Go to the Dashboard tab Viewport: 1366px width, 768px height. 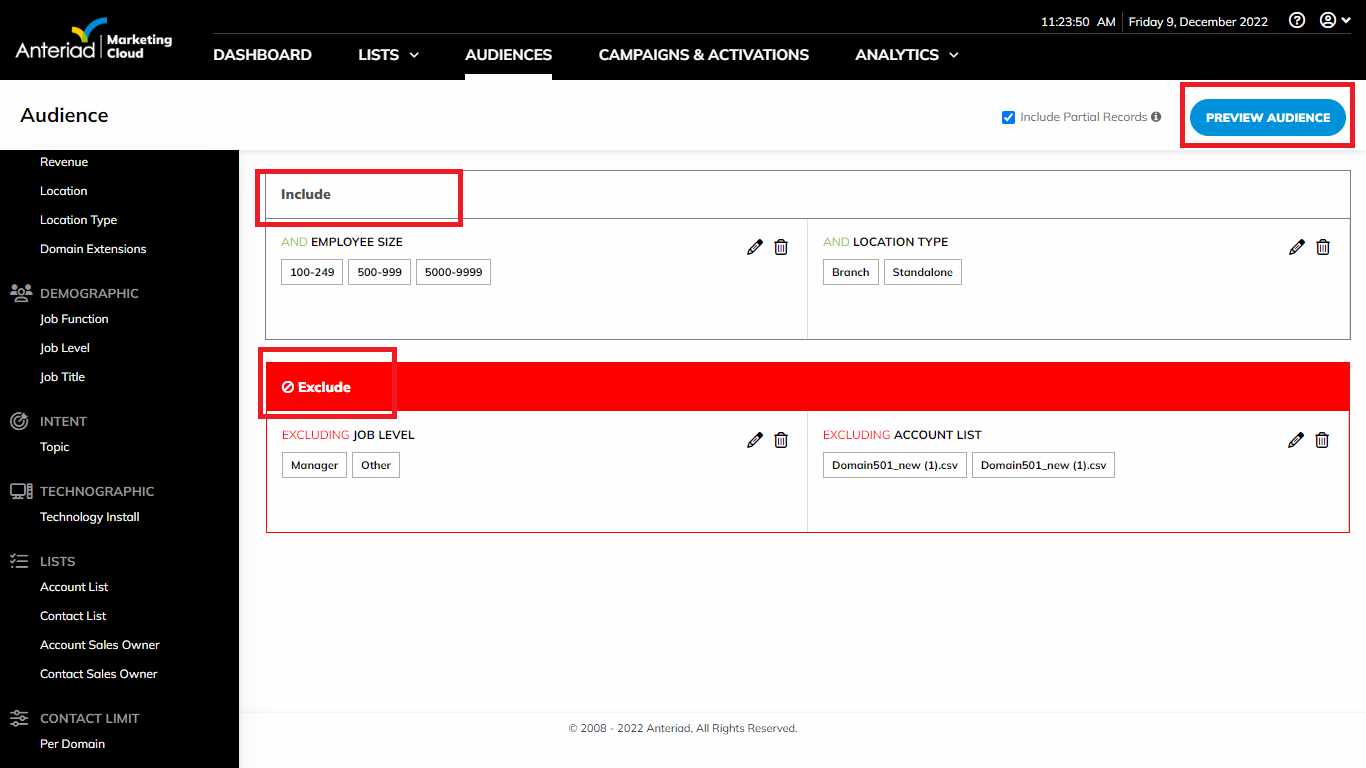pyautogui.click(x=262, y=55)
